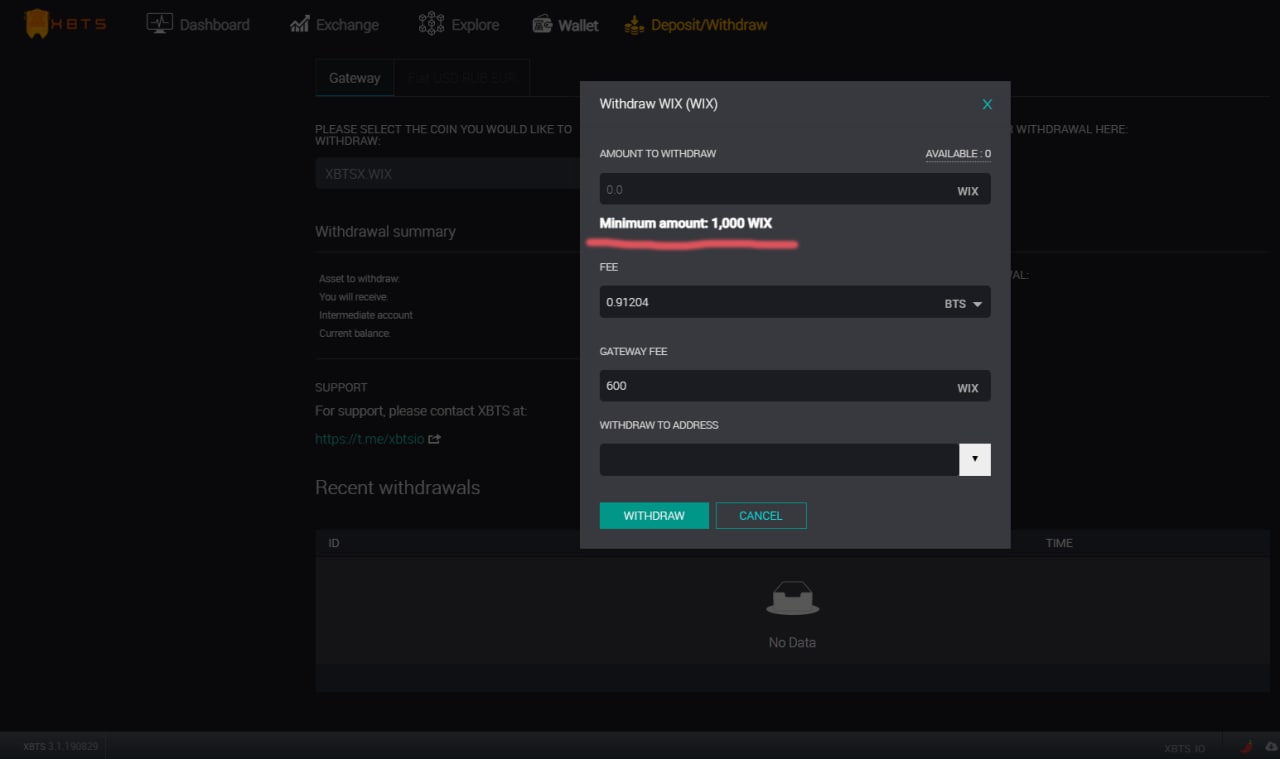Image resolution: width=1280 pixels, height=759 pixels.
Task: Click the Minimum amount: 1,000 WIX text
Action: tap(686, 223)
